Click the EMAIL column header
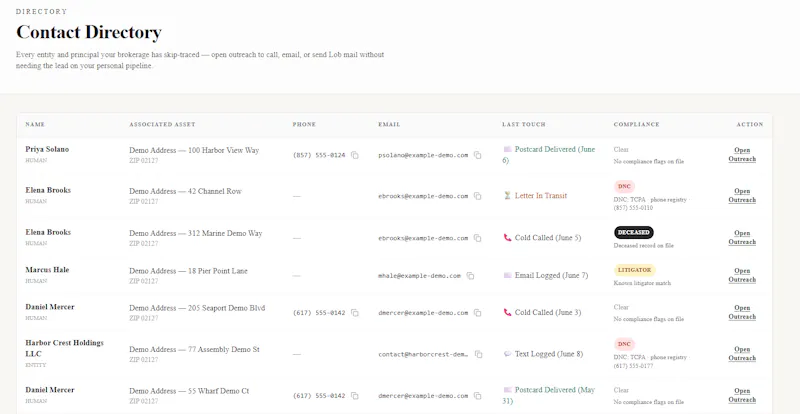 tap(389, 125)
